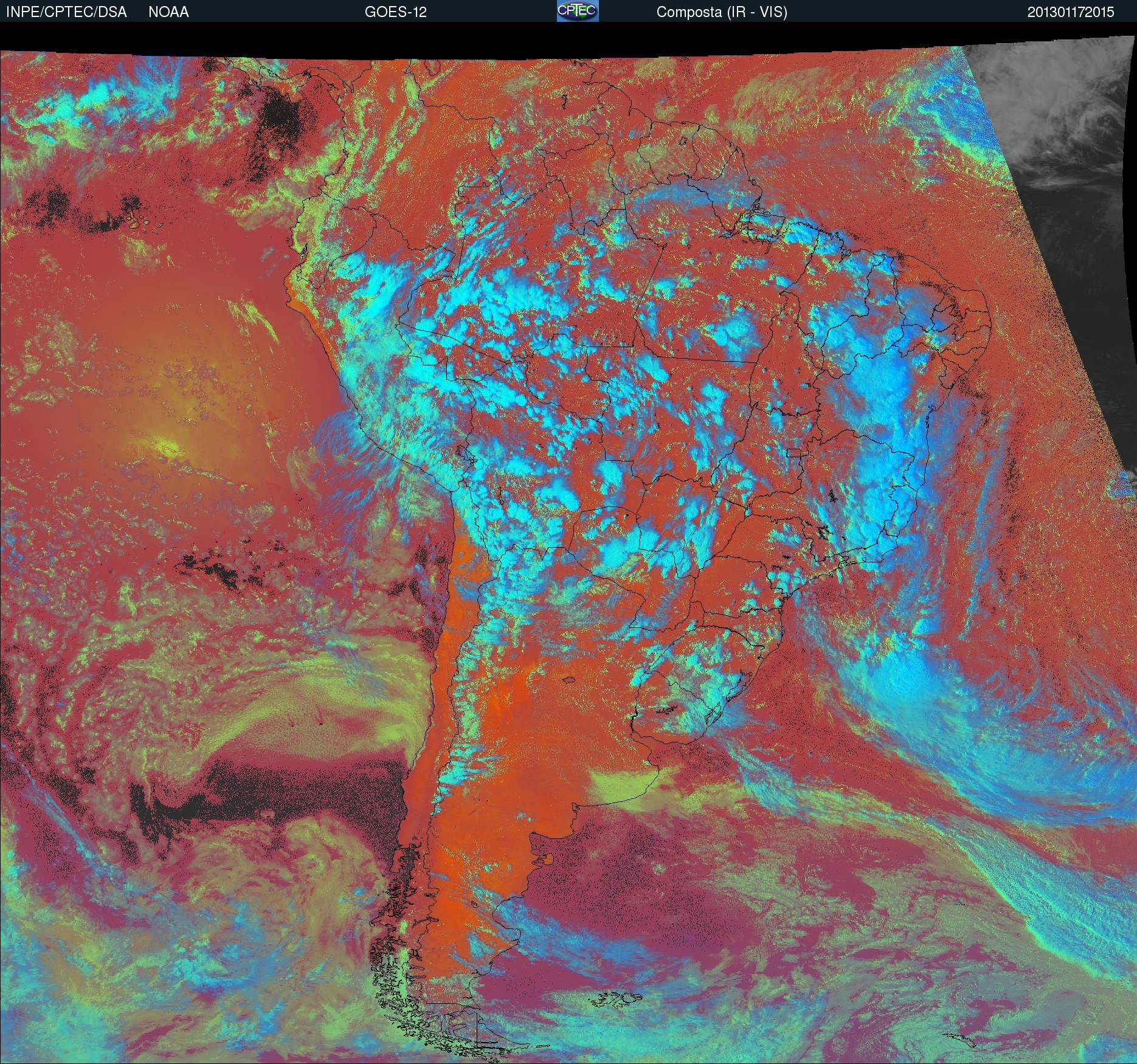The height and width of the screenshot is (1064, 1137).
Task: Click the NOAA label in the header
Action: pos(168,12)
